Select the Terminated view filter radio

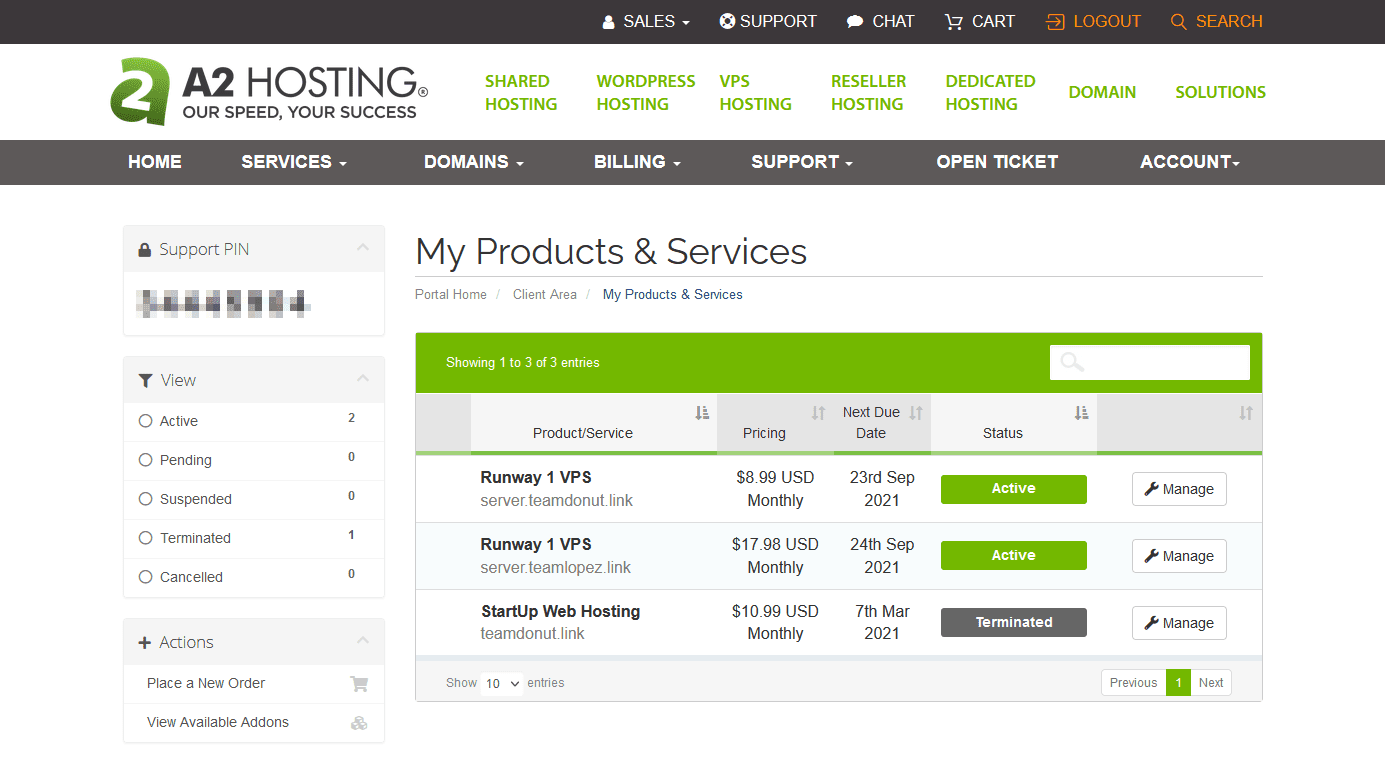146,538
